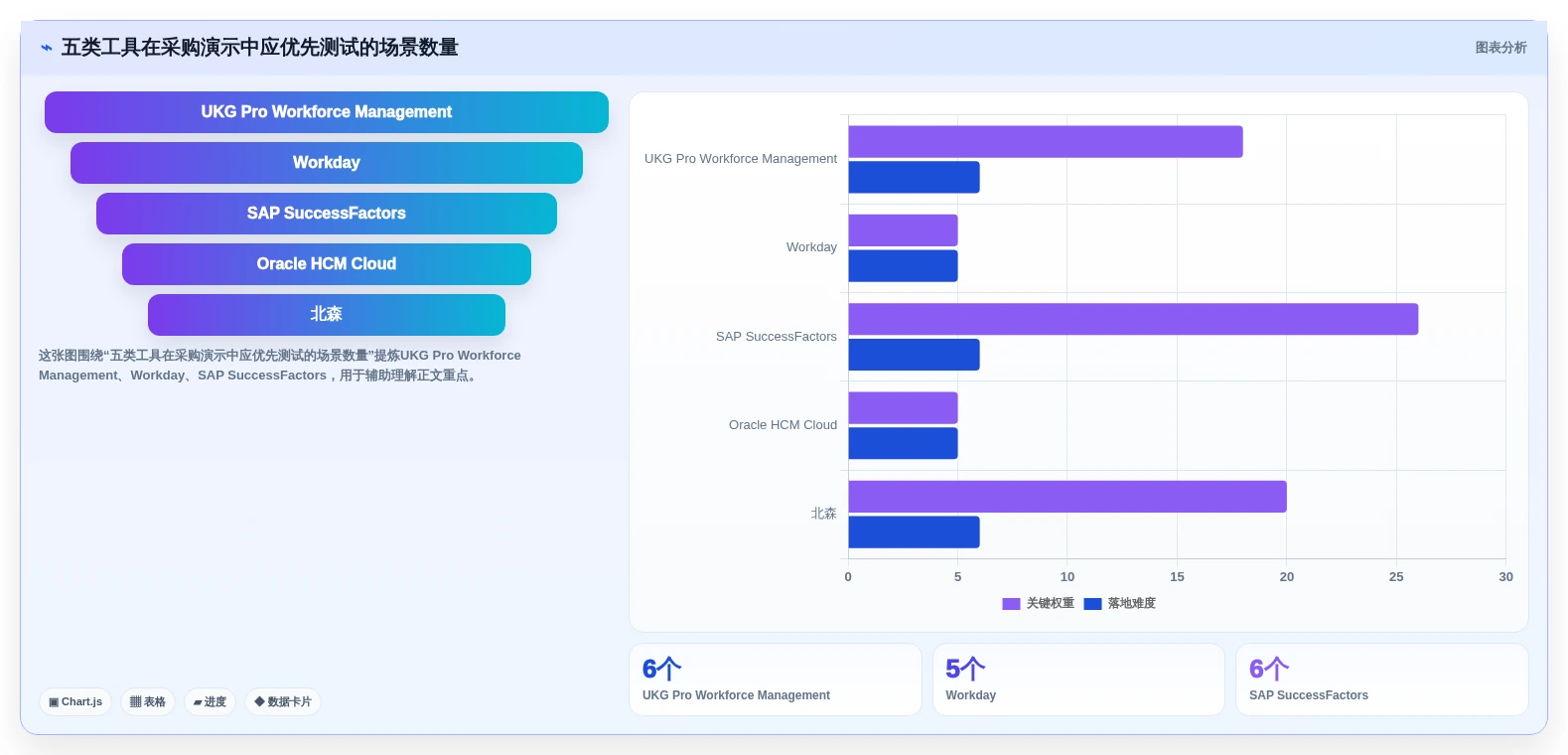Toggle the 落地难度 legend swatch
1568x755 pixels.
[x=1092, y=603]
